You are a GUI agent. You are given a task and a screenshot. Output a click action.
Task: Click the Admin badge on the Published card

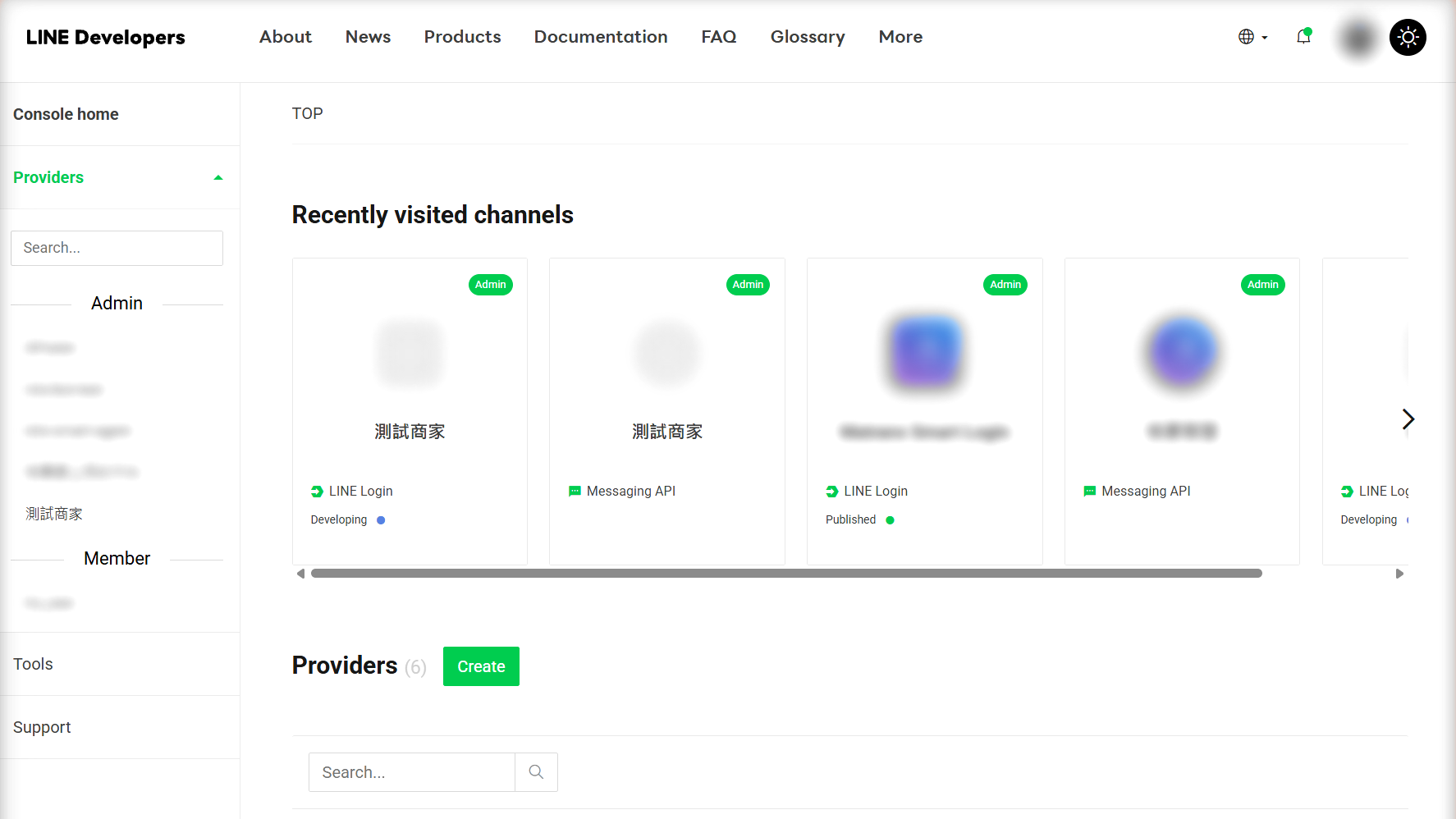tap(1005, 285)
